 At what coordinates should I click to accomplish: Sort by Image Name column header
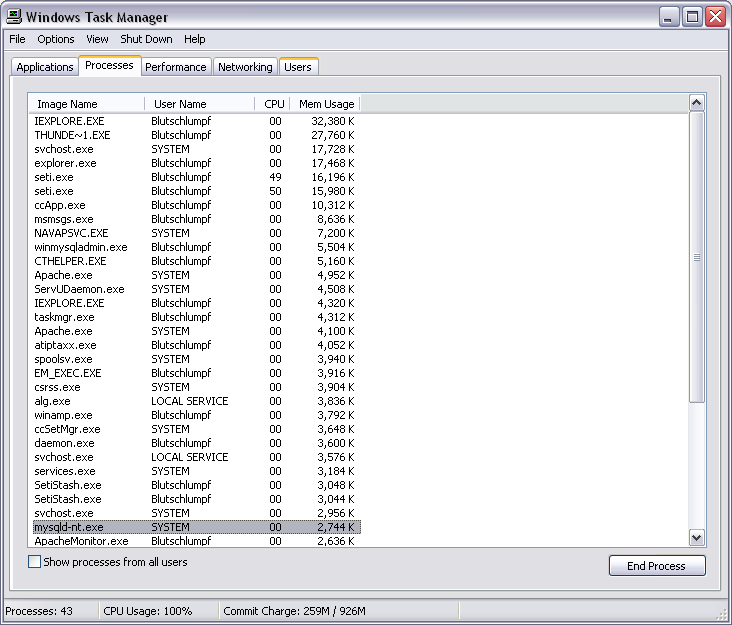click(x=86, y=104)
